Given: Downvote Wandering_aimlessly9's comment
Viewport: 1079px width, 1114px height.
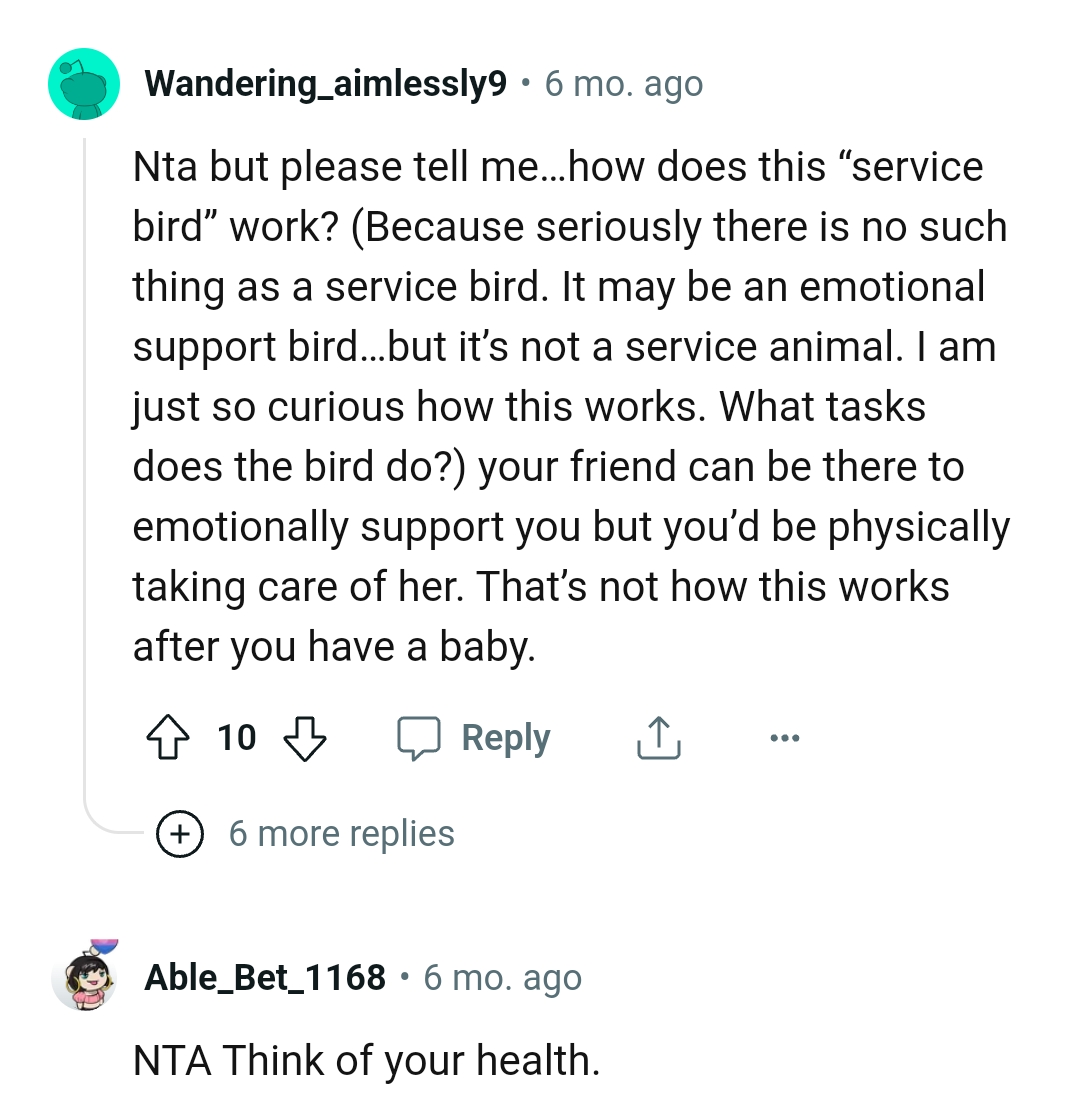Looking at the screenshot, I should pos(307,740).
